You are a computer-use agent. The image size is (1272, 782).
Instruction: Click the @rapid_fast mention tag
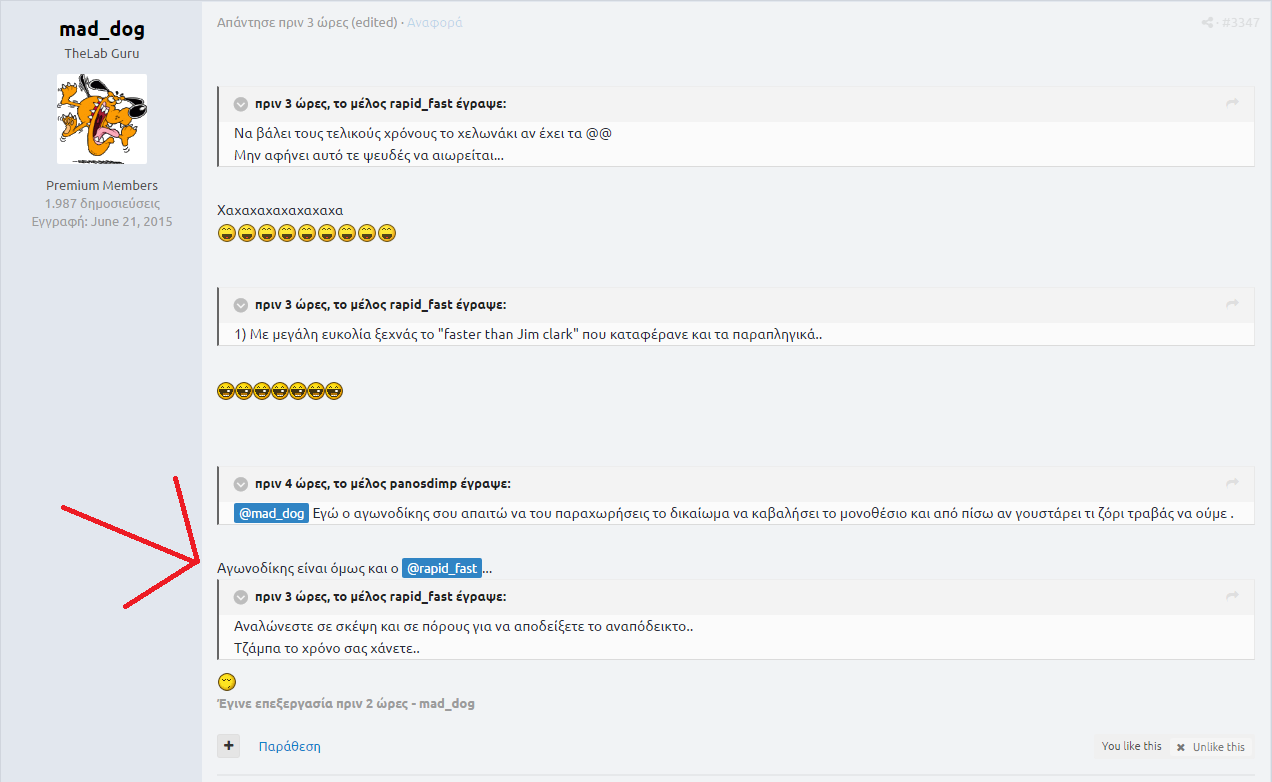tap(441, 568)
